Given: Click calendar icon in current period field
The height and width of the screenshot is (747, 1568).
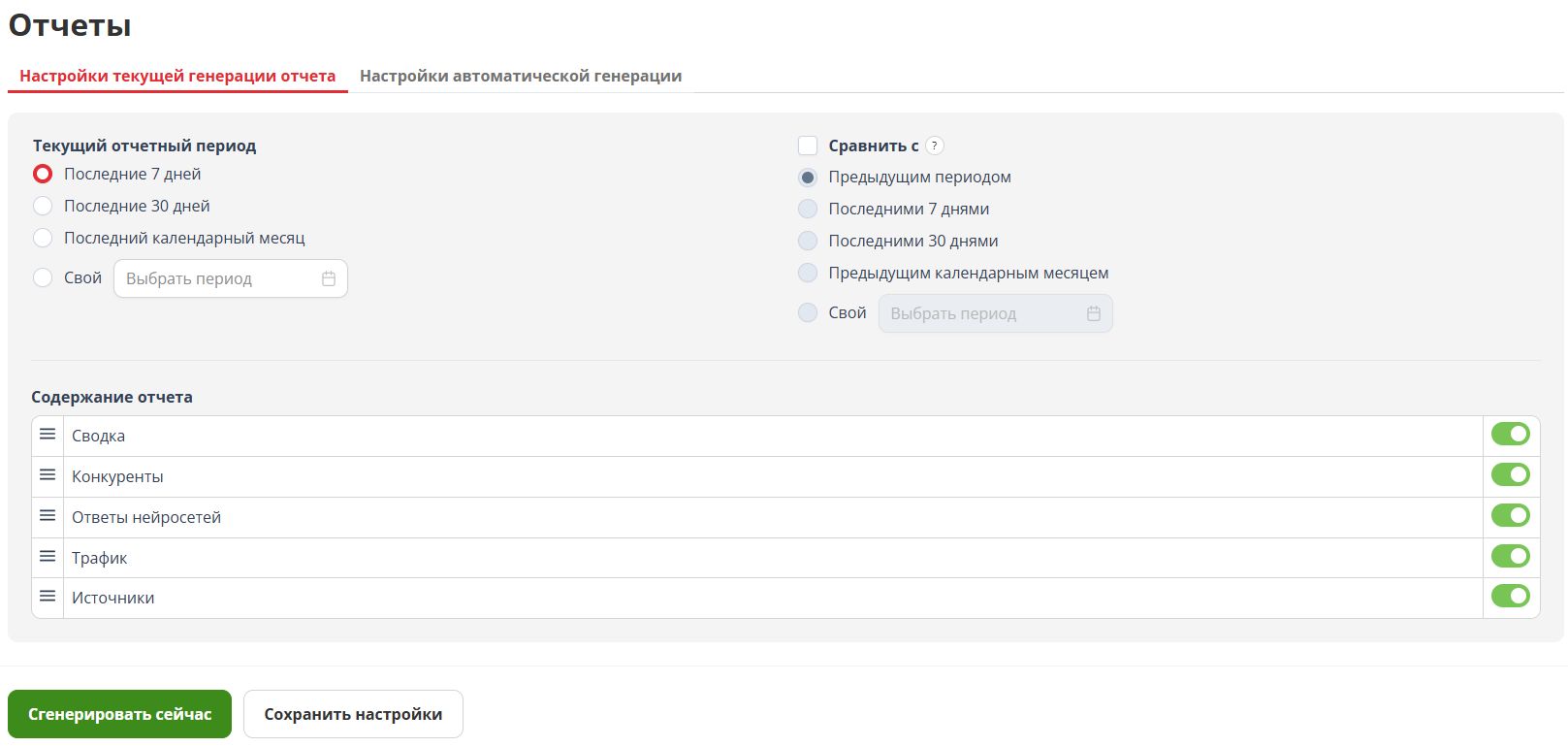Looking at the screenshot, I should pos(329,278).
